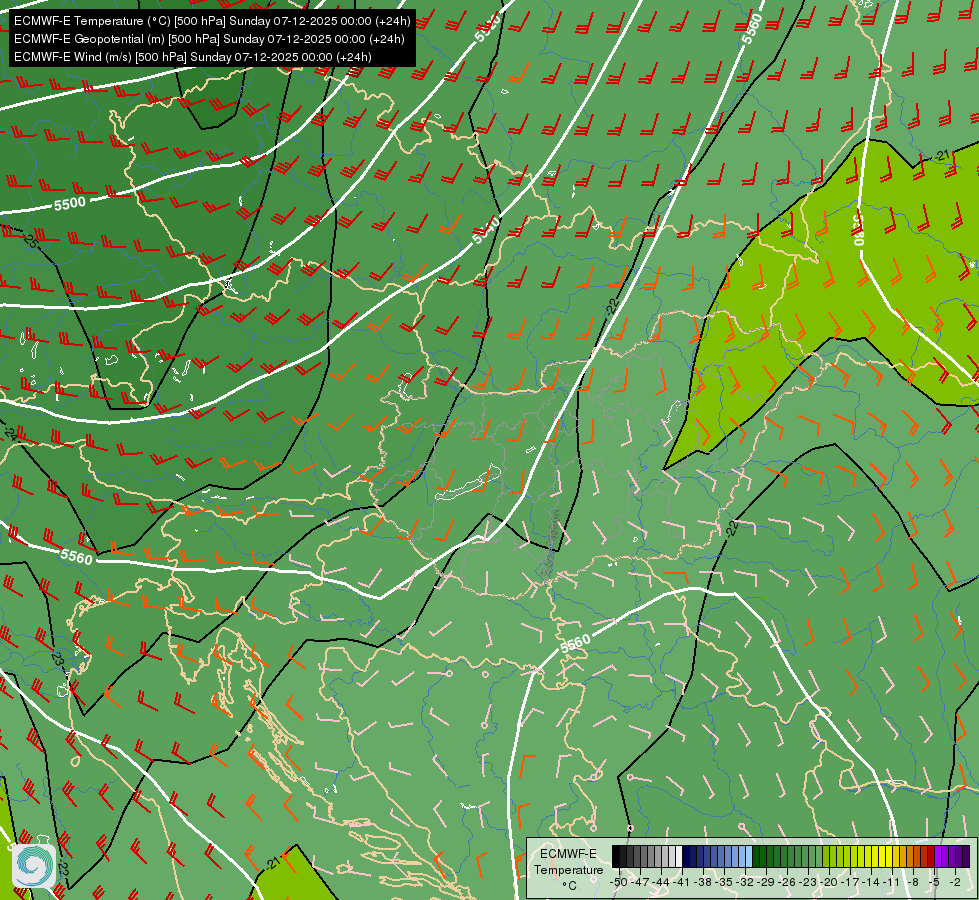This screenshot has height=900, width=979.
Task: Pick the dark purple swatch at the legend's warm end
Action: [966, 856]
